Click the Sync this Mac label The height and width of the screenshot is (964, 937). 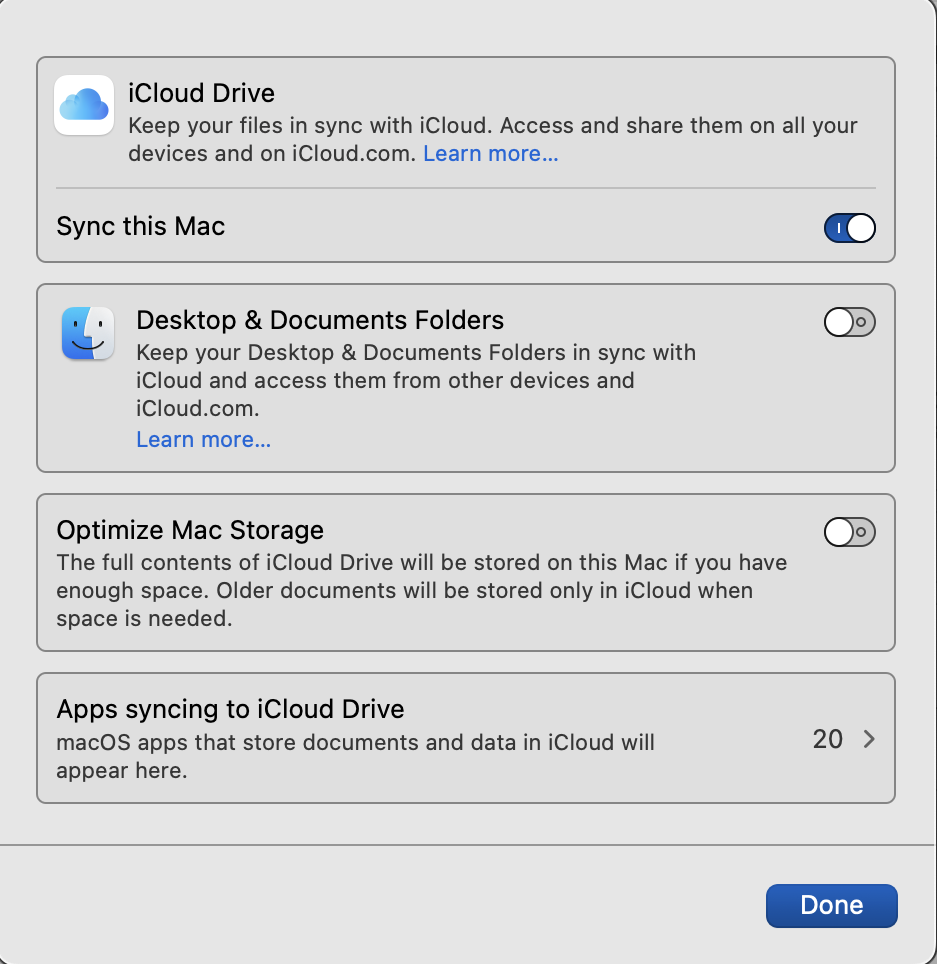[141, 226]
